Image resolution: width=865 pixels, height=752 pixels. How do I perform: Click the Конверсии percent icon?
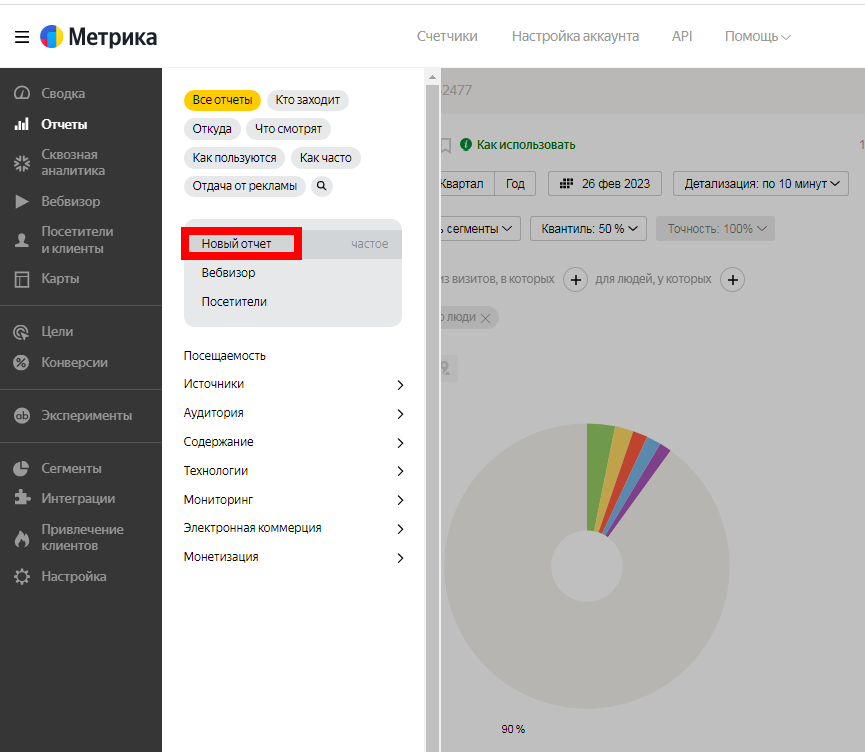tap(21, 362)
